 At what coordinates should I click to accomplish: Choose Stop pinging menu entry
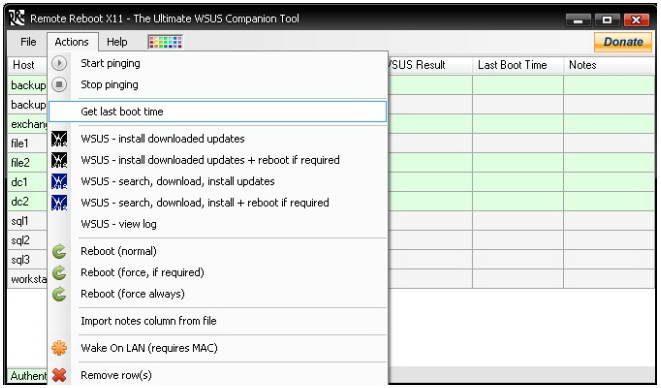click(218, 85)
